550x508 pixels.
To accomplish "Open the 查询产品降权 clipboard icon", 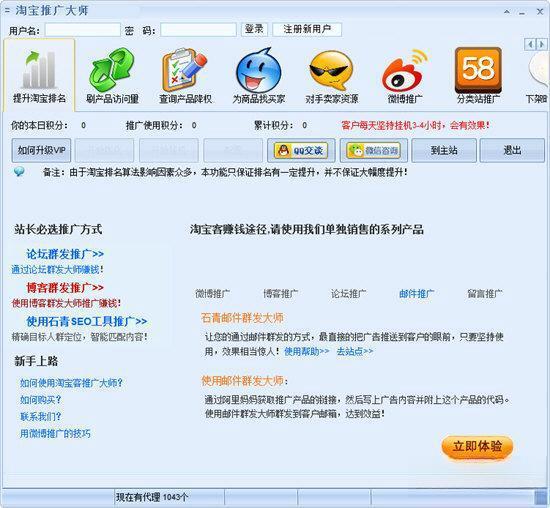I will tap(186, 75).
